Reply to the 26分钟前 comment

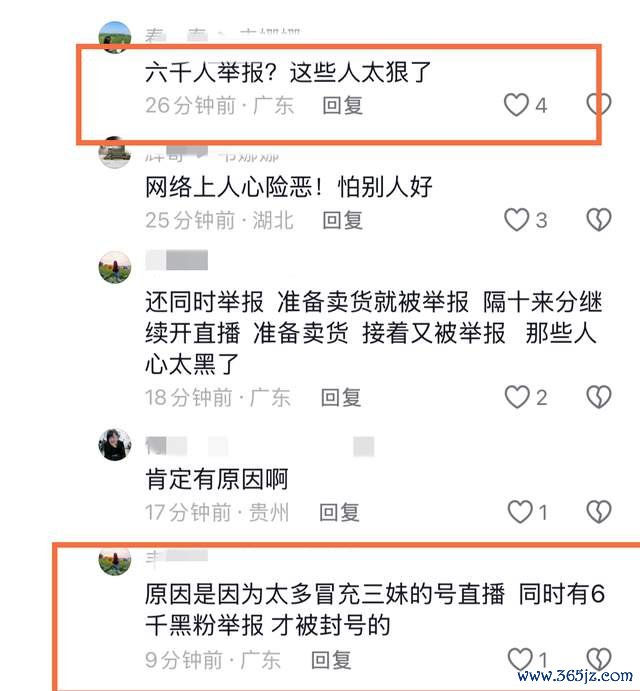pos(342,105)
